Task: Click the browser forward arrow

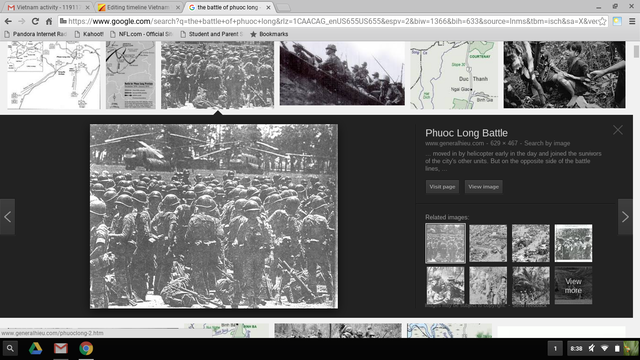Action: click(22, 21)
